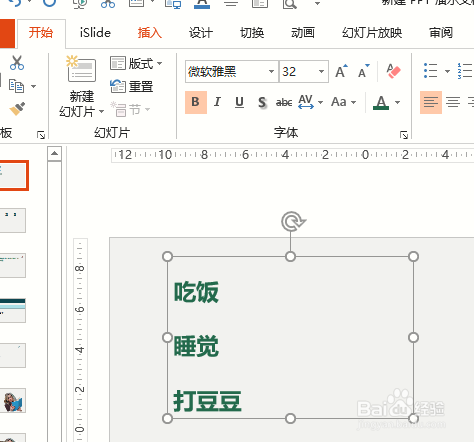Select the fifth slide thumbnail
This screenshot has width=474, height=442.
pyautogui.click(x=13, y=355)
